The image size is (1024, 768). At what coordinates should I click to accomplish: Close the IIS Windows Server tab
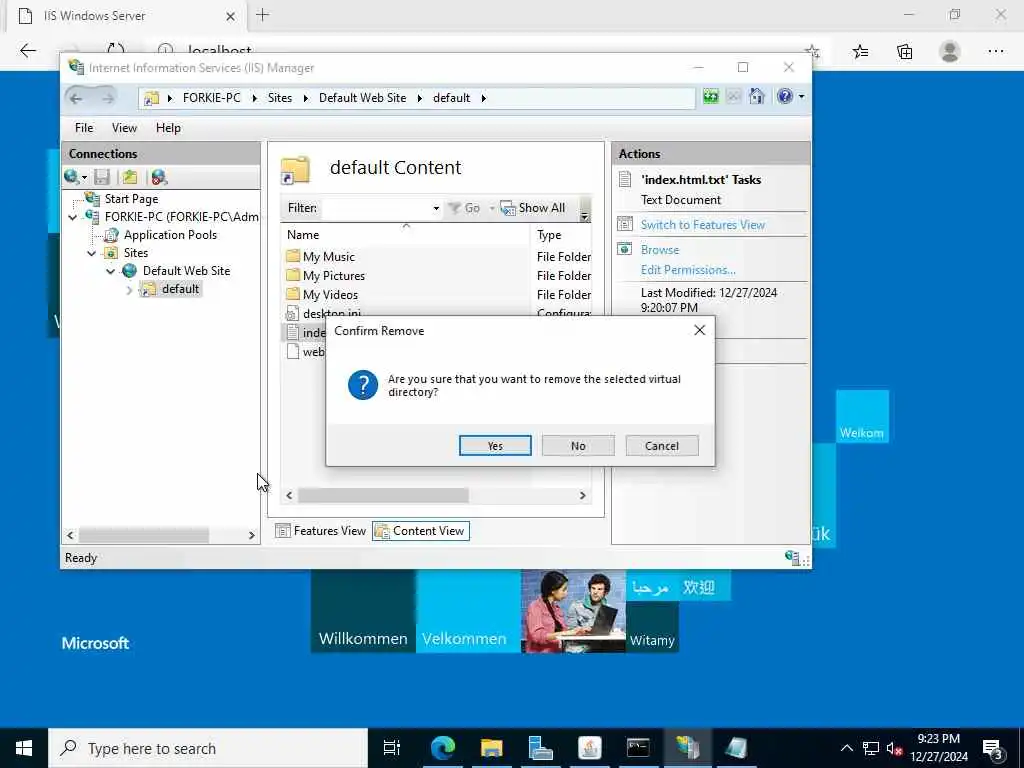[231, 16]
